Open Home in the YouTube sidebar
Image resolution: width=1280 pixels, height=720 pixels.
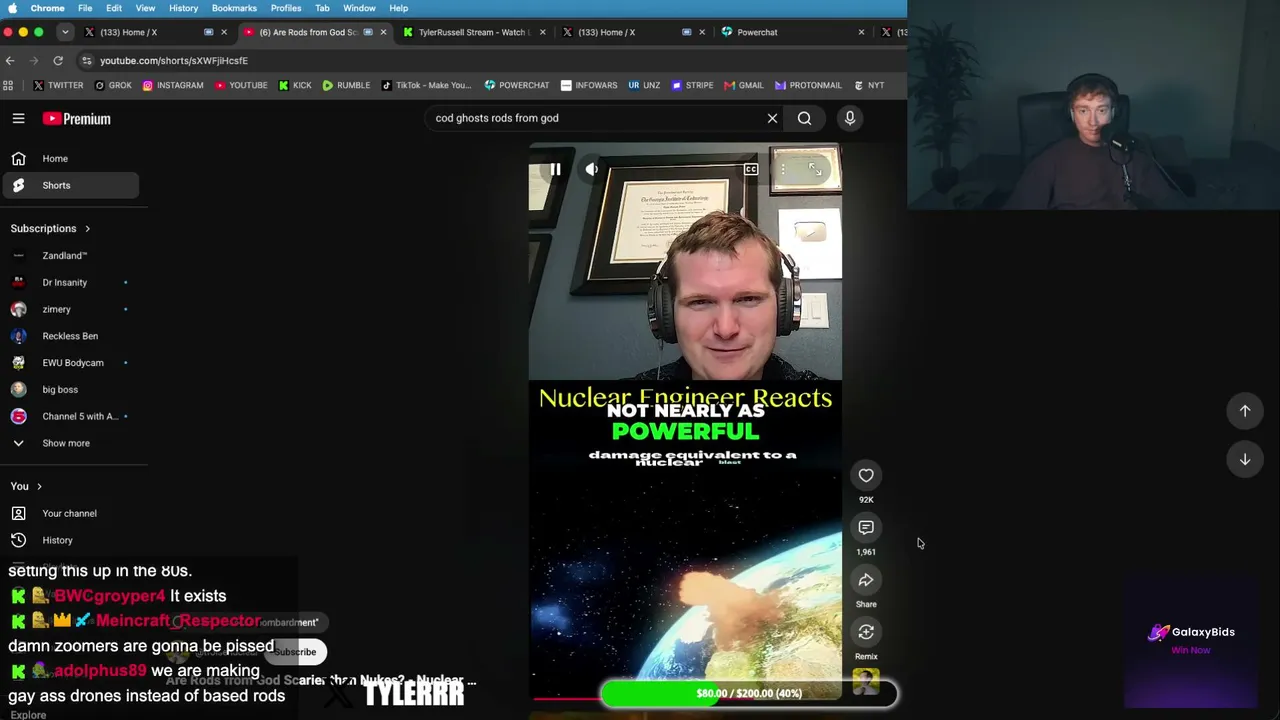(x=70, y=158)
